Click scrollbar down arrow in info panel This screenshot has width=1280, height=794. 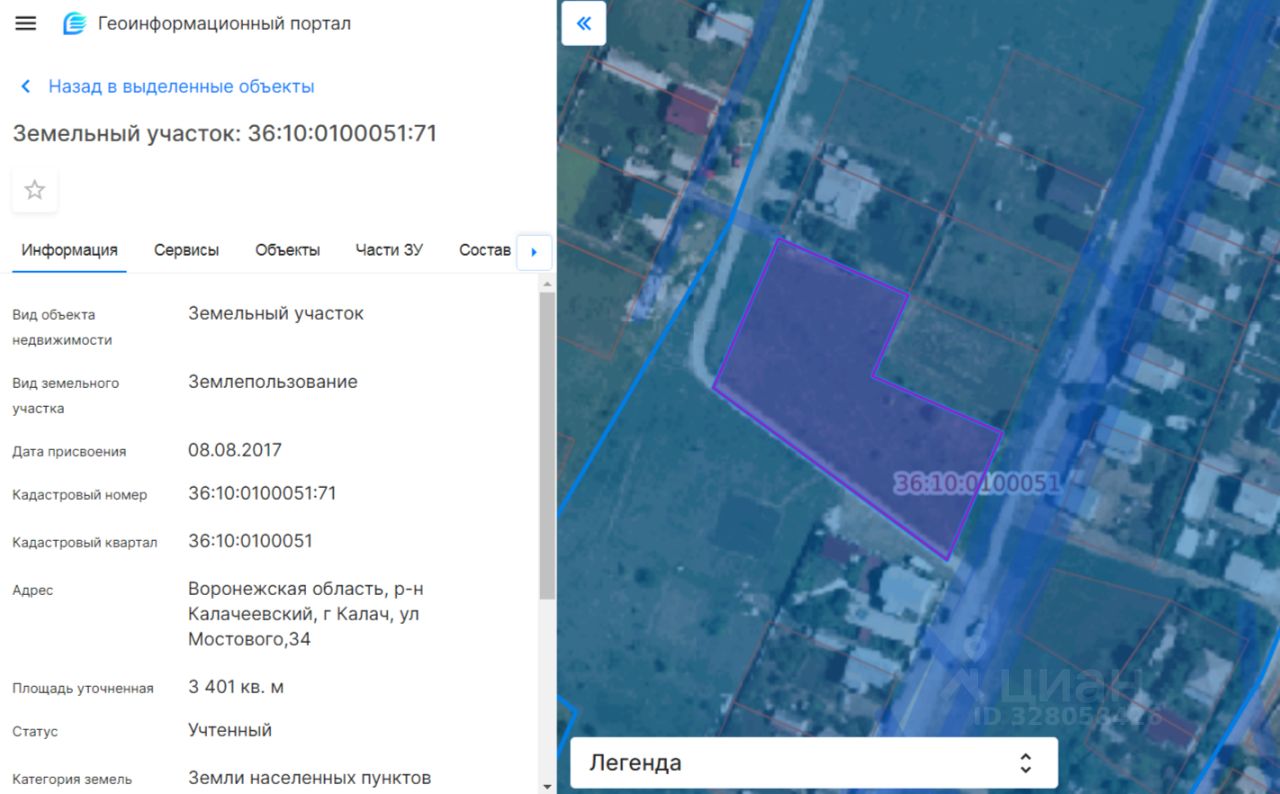[x=546, y=786]
